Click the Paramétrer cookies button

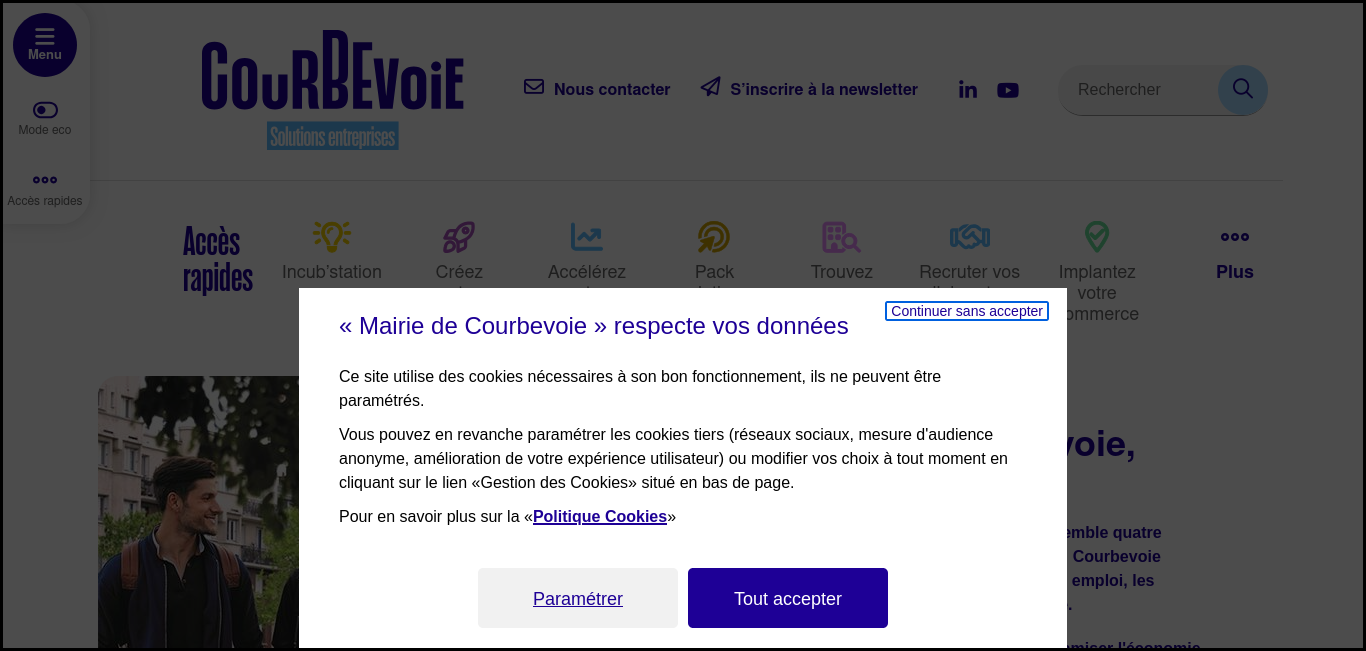[x=578, y=598]
